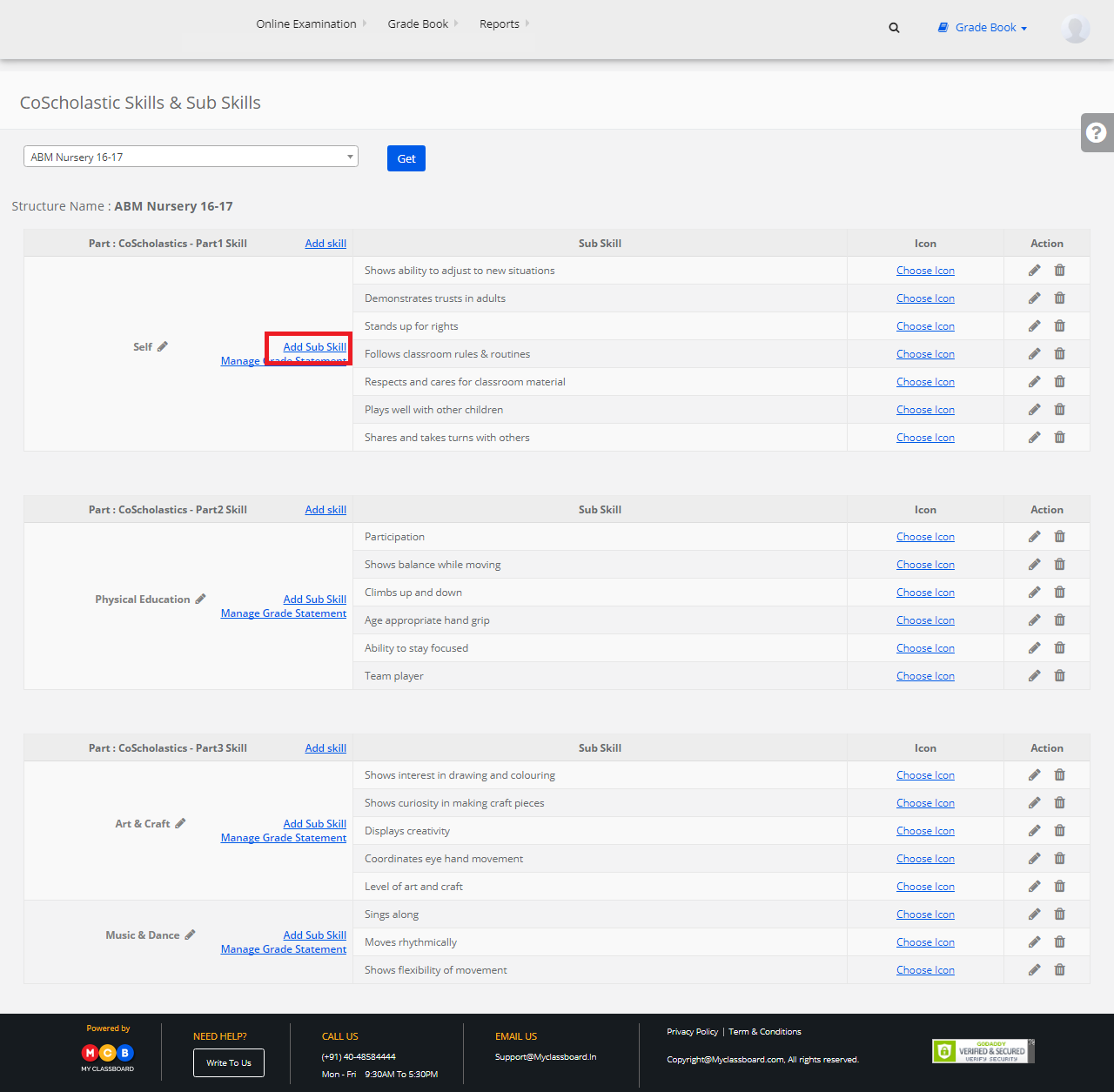Click the Write To Us button

(229, 1062)
